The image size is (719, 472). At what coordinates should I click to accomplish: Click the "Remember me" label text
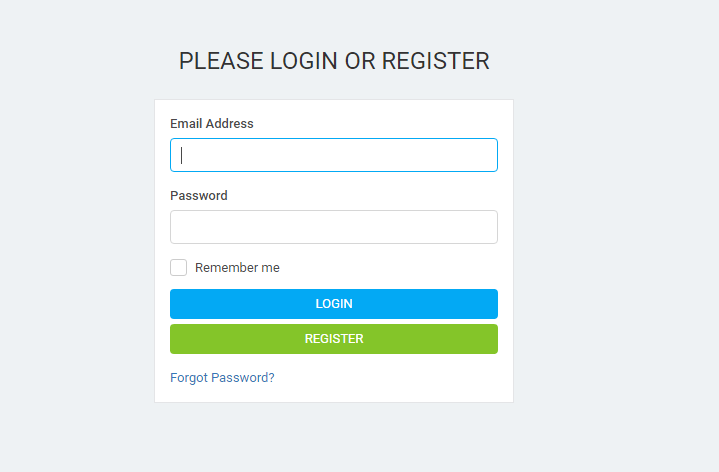click(237, 267)
